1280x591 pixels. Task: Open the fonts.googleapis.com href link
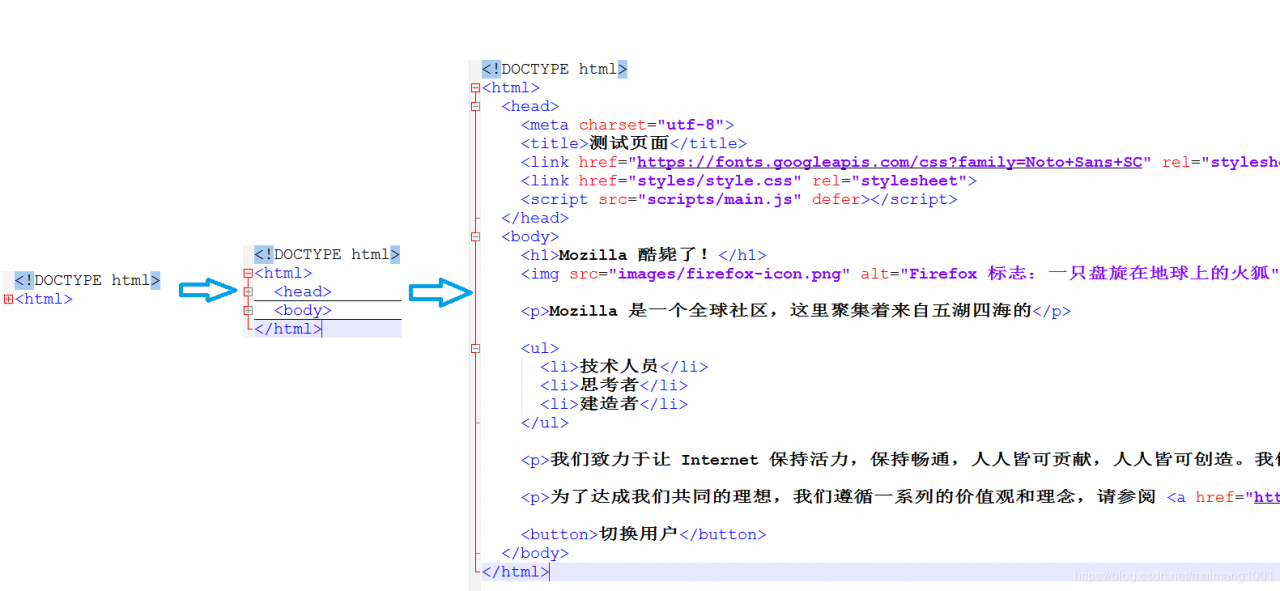tap(889, 162)
